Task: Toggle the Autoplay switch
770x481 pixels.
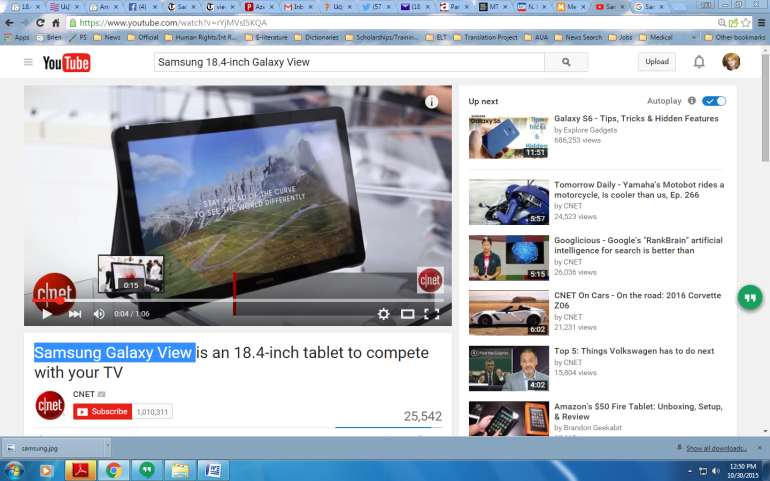Action: click(714, 101)
